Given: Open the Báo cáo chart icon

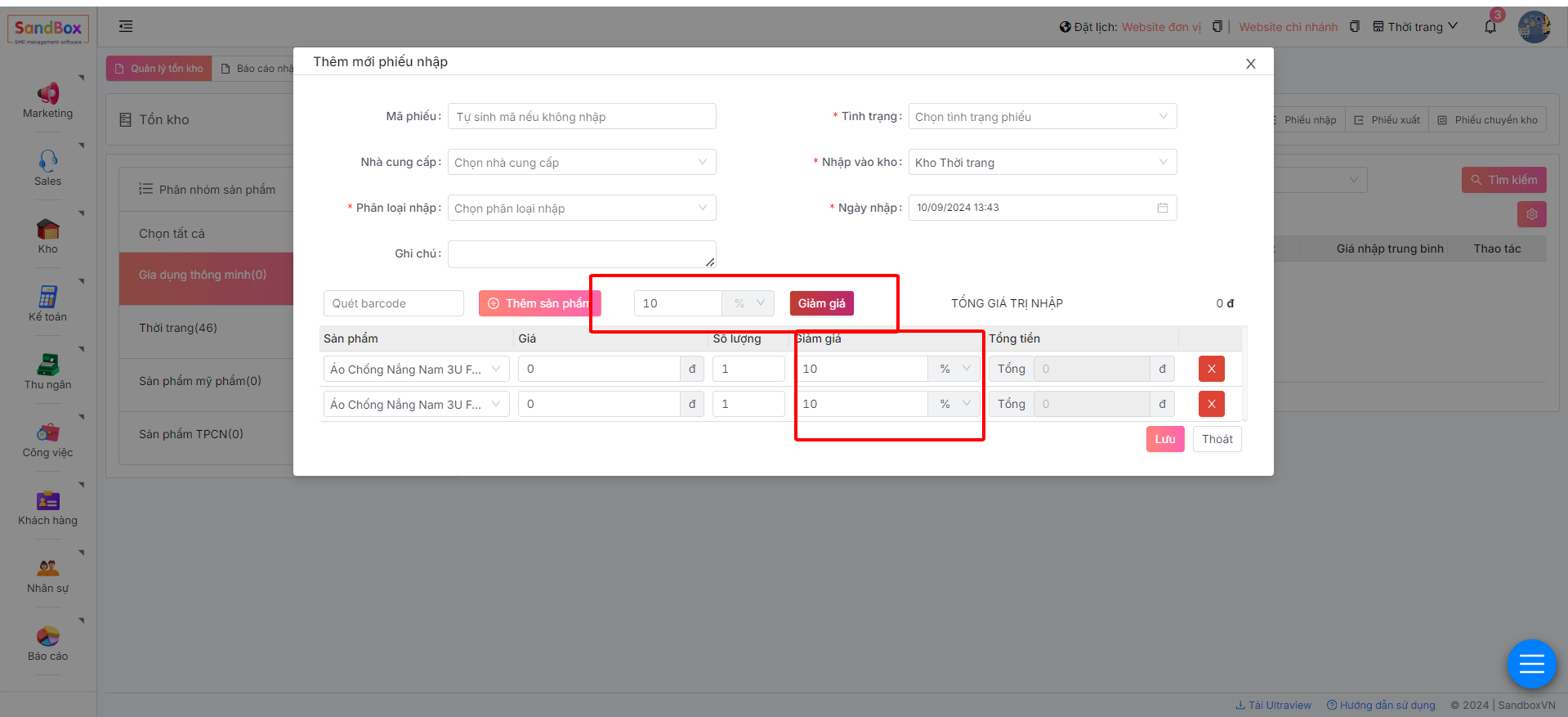Looking at the screenshot, I should pos(47,636).
